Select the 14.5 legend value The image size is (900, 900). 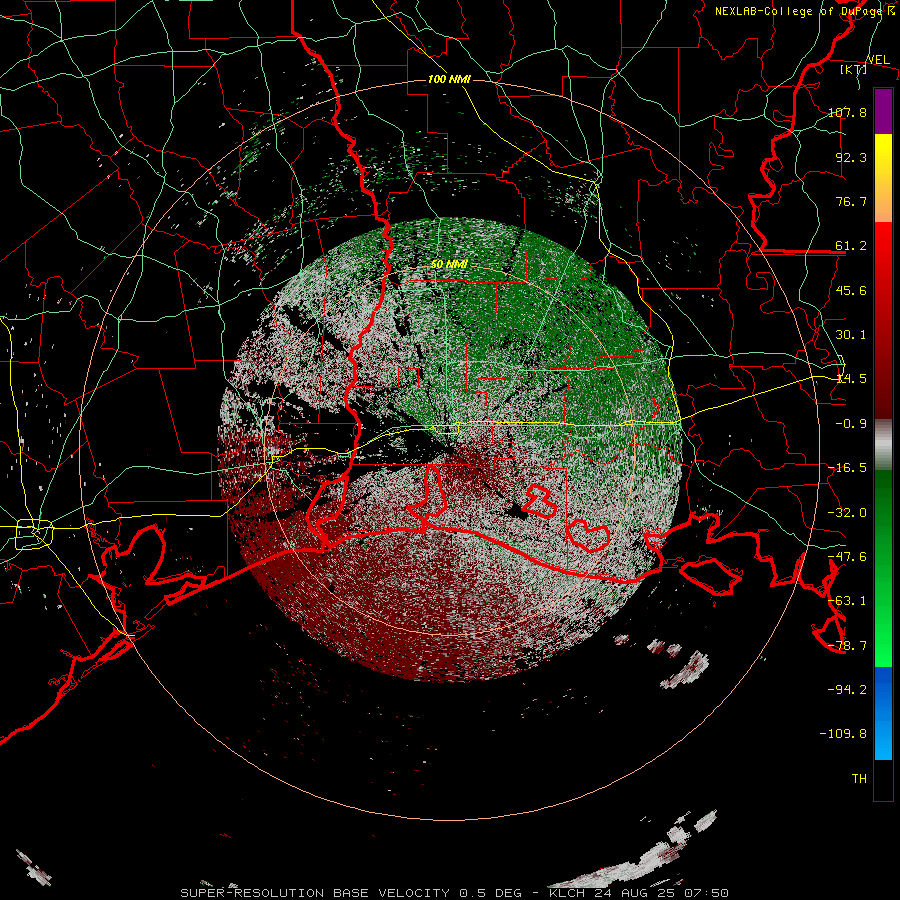[x=851, y=379]
